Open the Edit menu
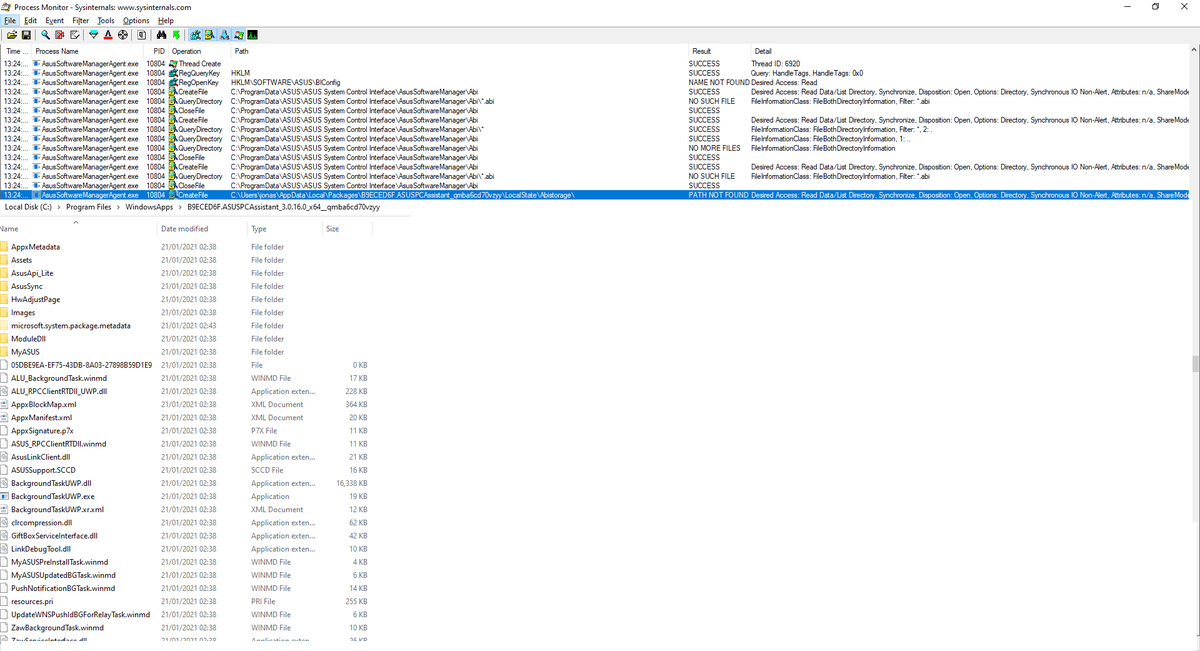 pos(31,20)
